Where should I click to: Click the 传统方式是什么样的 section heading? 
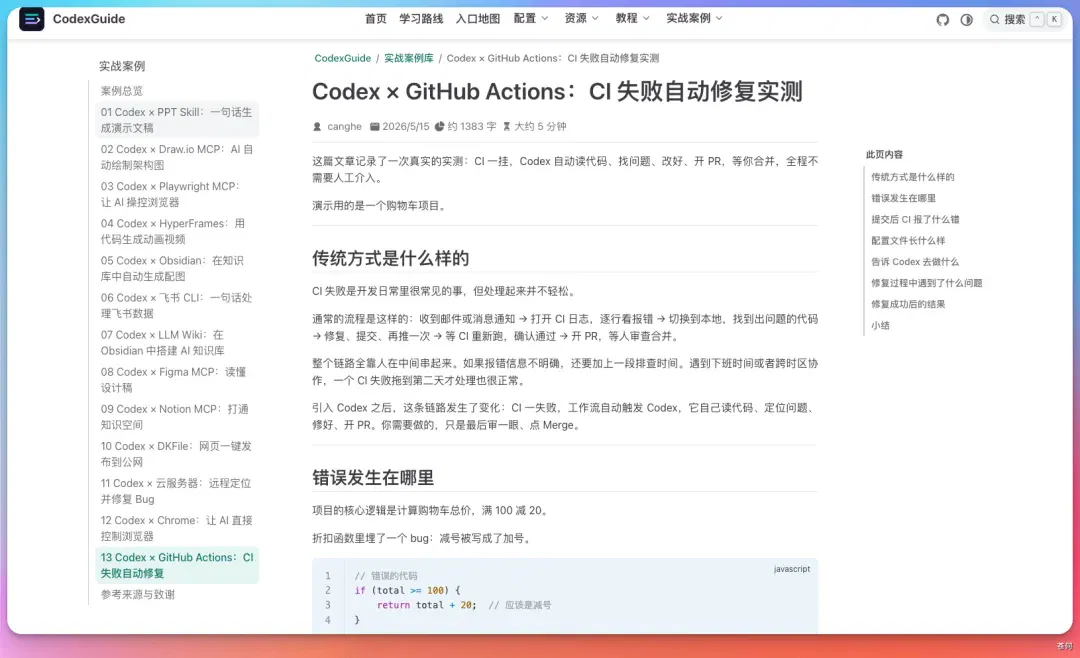pyautogui.click(x=391, y=259)
